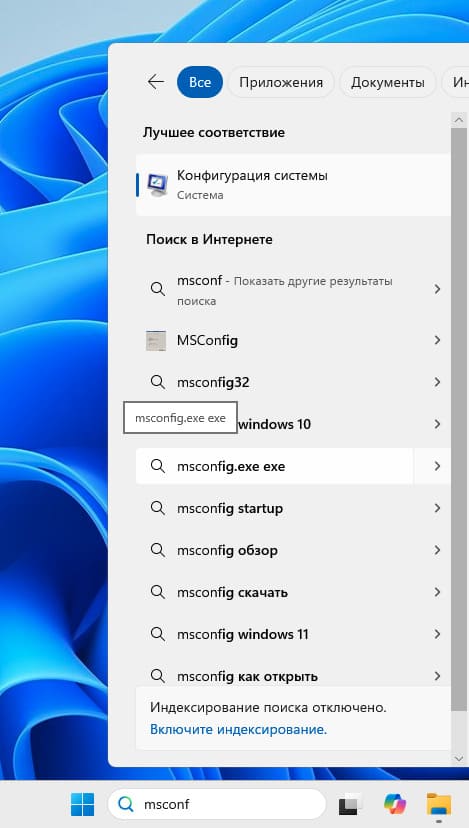
Task: Click the Конфигурация системы app icon
Action: 157,185
